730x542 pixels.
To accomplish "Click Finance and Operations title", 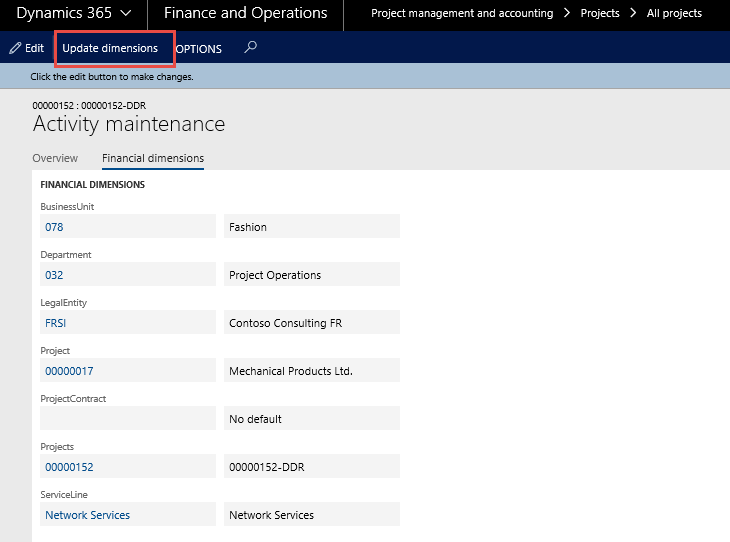I will 245,14.
